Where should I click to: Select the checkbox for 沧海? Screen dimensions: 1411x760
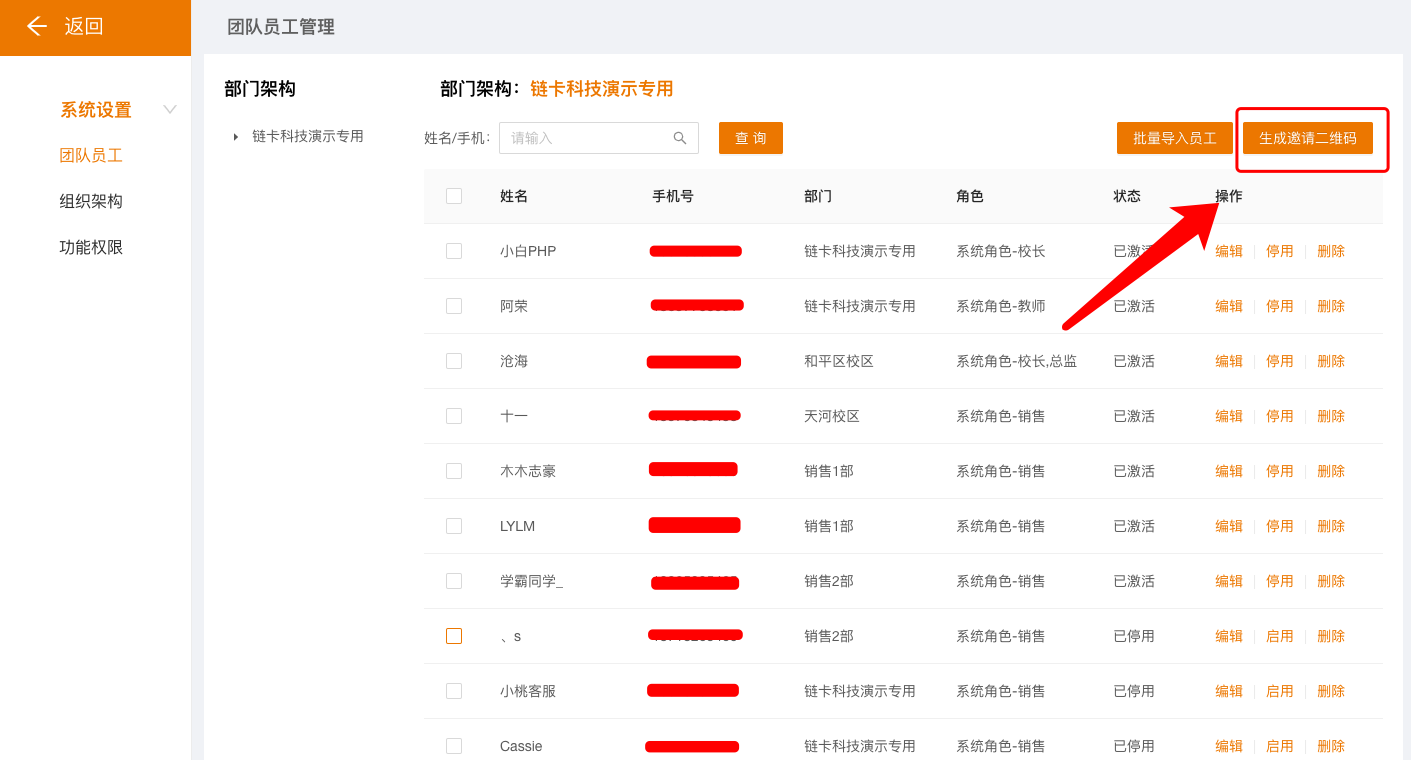pos(454,361)
